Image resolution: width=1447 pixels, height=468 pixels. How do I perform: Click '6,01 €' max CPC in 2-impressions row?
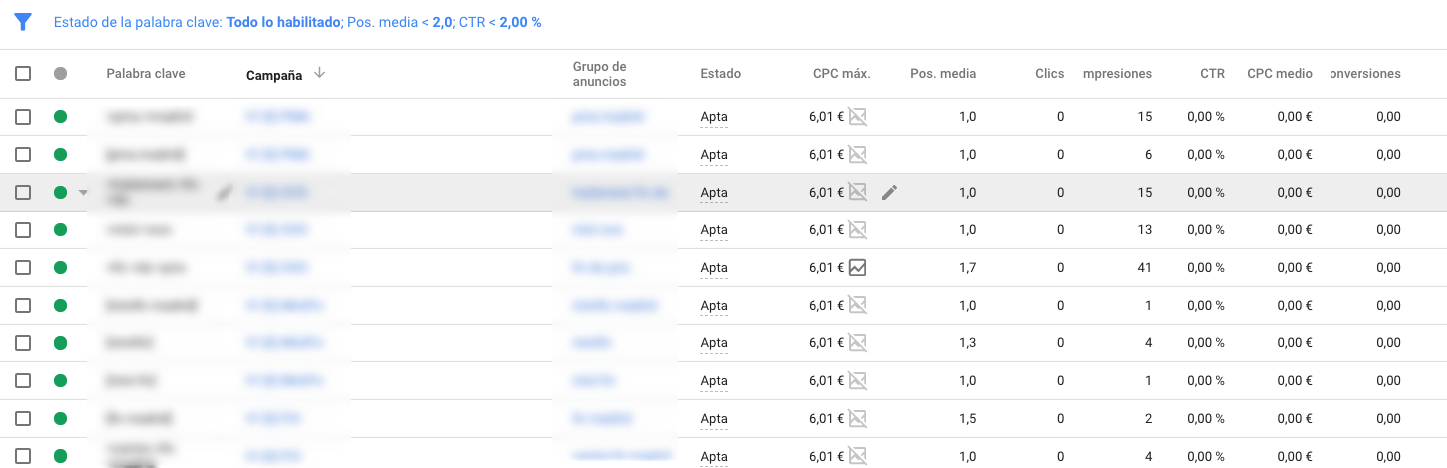pyautogui.click(x=826, y=418)
